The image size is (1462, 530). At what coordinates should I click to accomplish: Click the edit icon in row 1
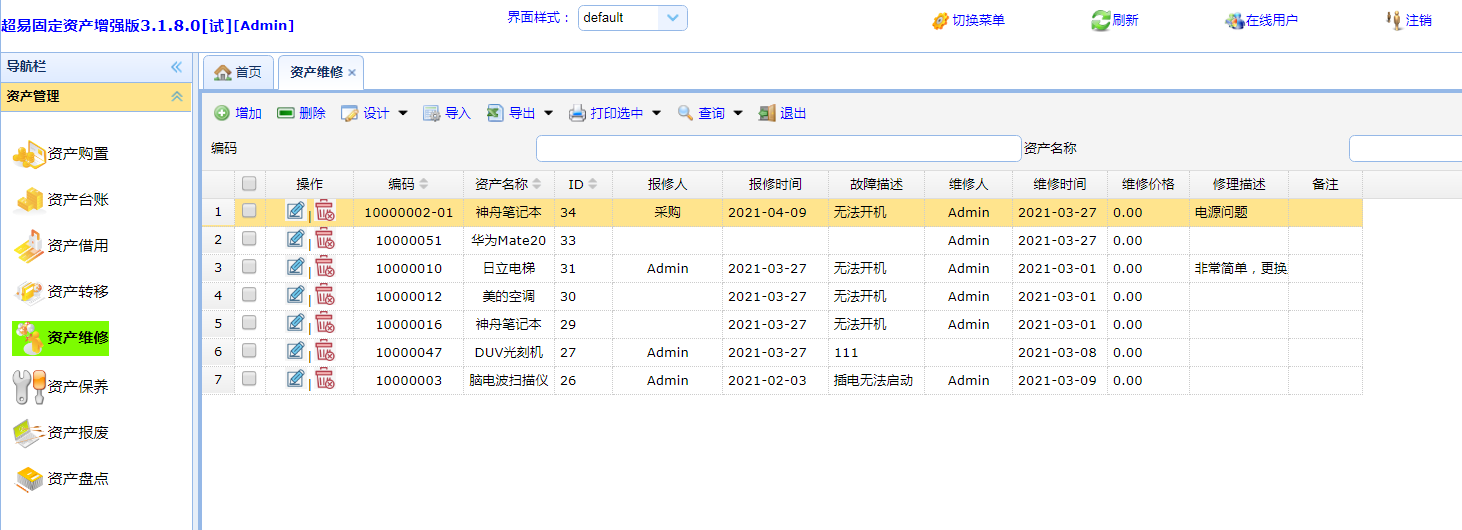tap(295, 211)
